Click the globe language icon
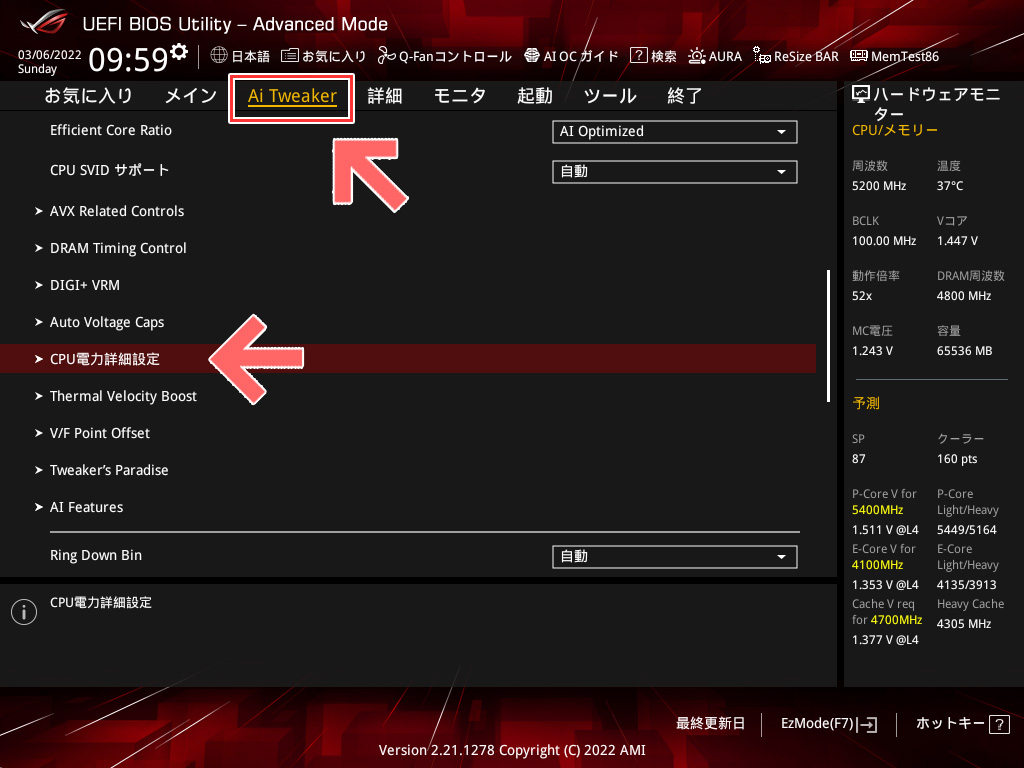Viewport: 1024px width, 768px height. click(x=219, y=56)
